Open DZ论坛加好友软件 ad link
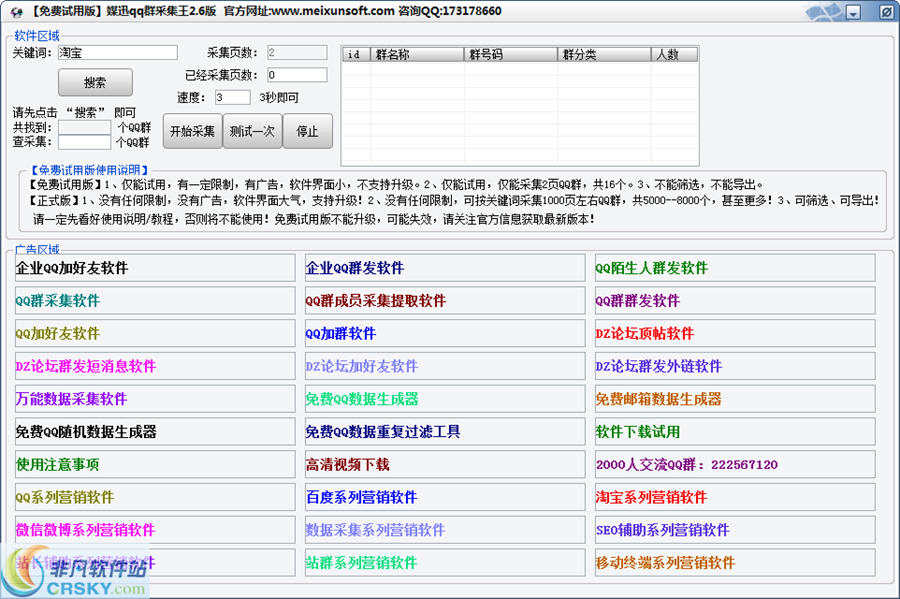Image resolution: width=900 pixels, height=599 pixels. tap(445, 366)
